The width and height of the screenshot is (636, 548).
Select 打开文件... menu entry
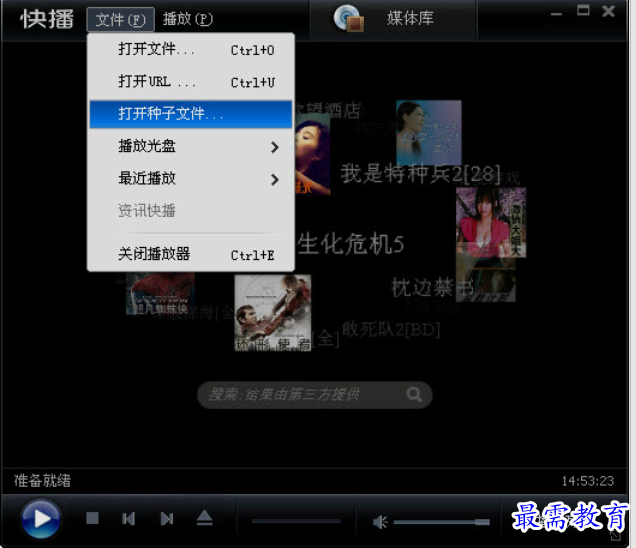(191, 49)
